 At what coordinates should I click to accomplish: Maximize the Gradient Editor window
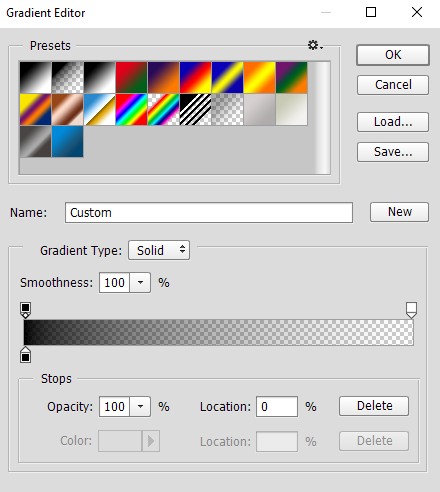pyautogui.click(x=371, y=12)
